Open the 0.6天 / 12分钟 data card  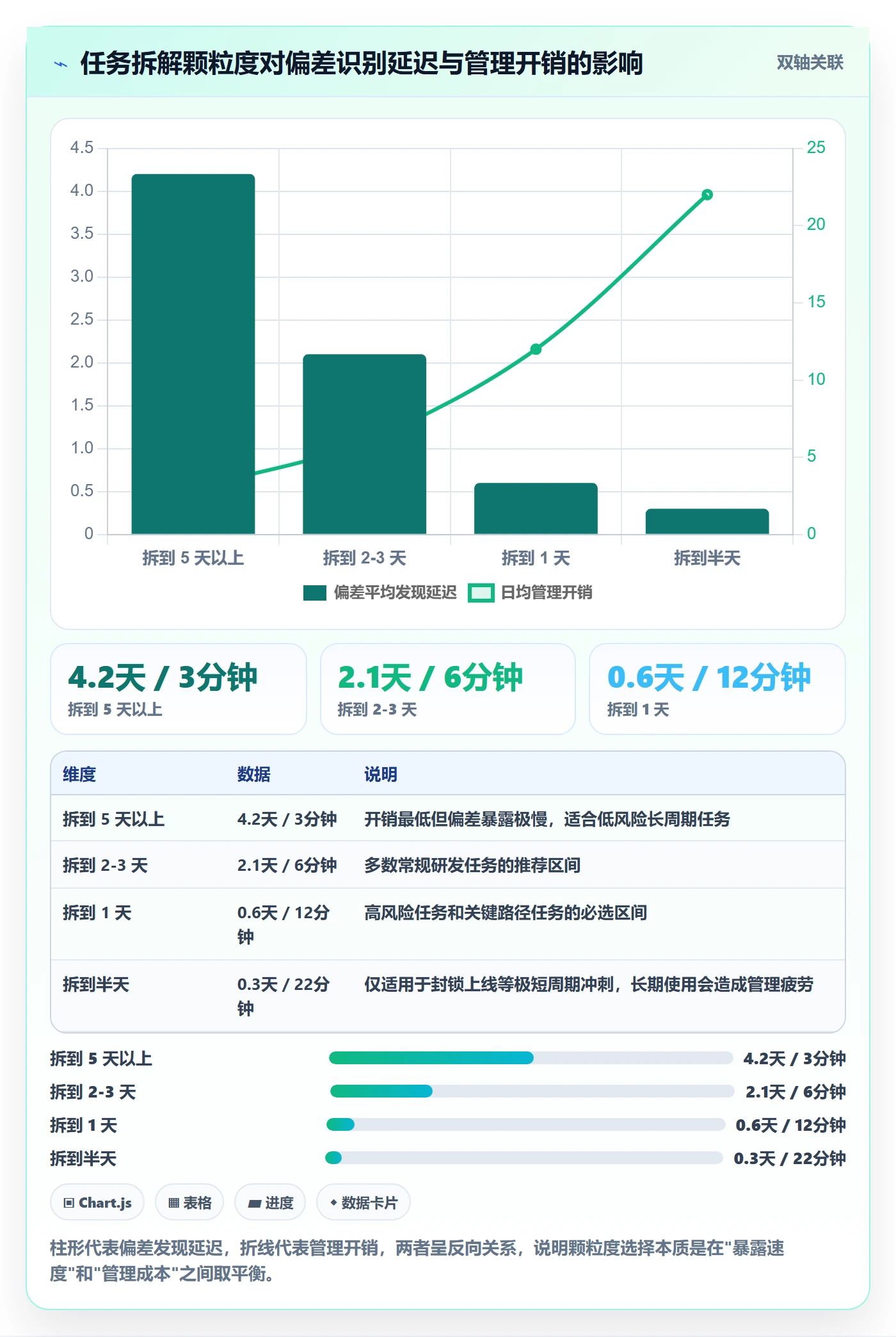[x=717, y=689]
